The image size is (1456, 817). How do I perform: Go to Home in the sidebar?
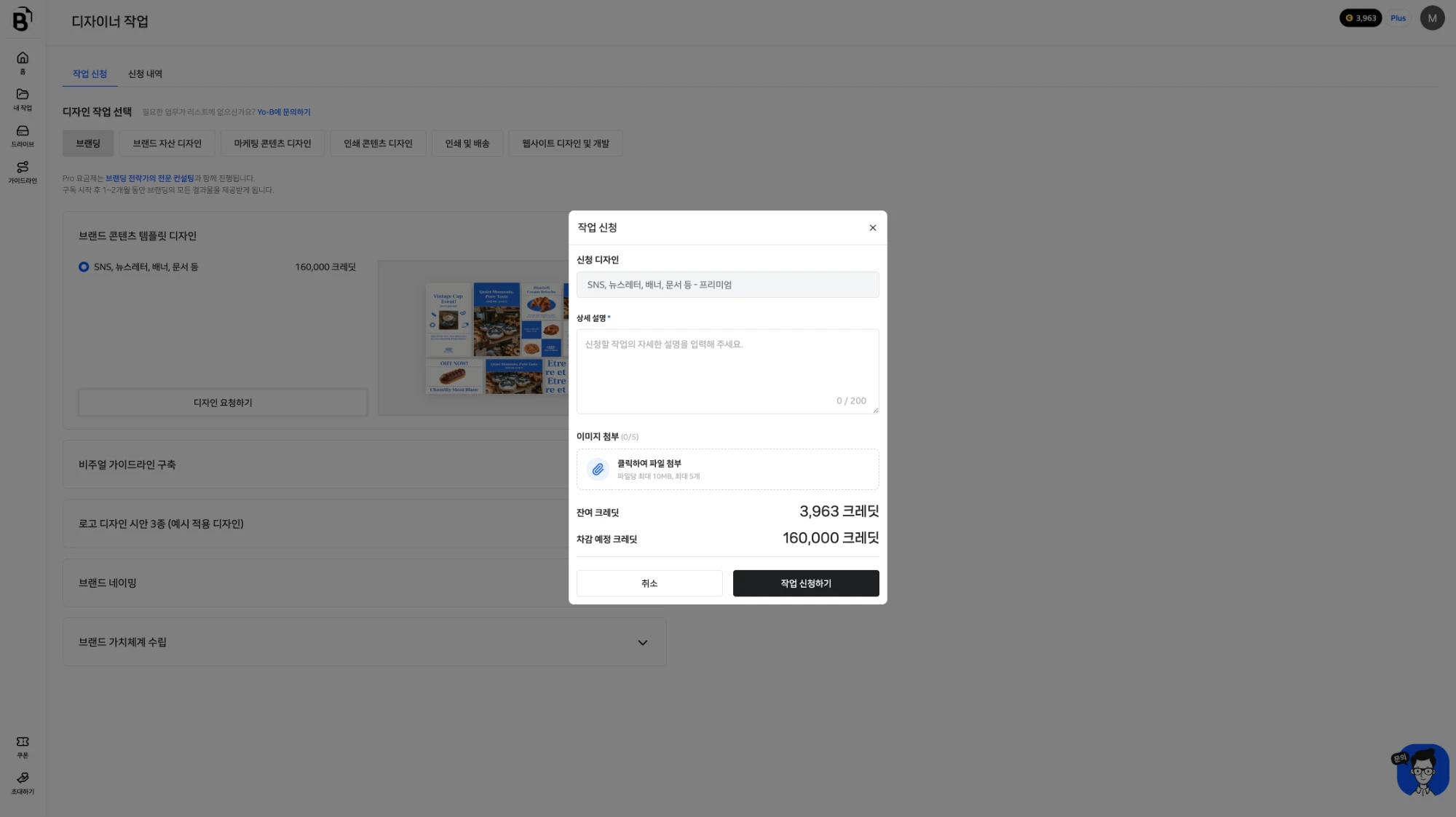tap(23, 63)
